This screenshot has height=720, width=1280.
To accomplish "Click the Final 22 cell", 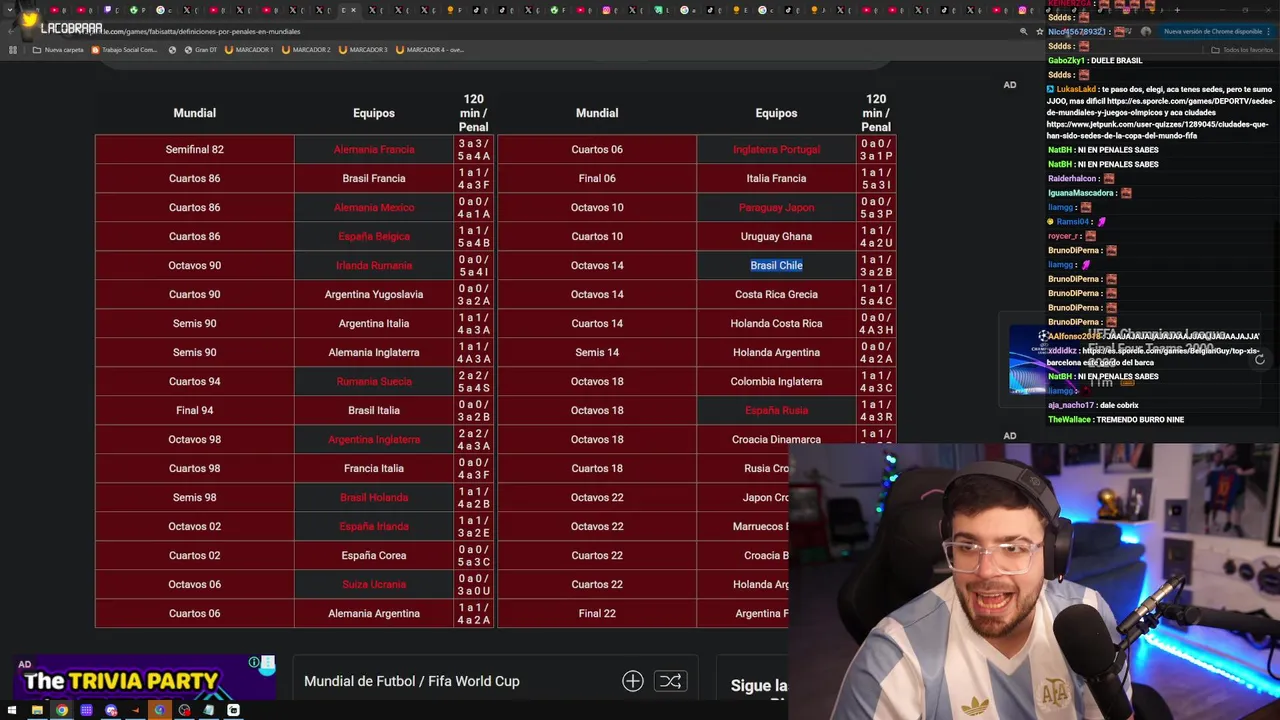I will tap(597, 613).
